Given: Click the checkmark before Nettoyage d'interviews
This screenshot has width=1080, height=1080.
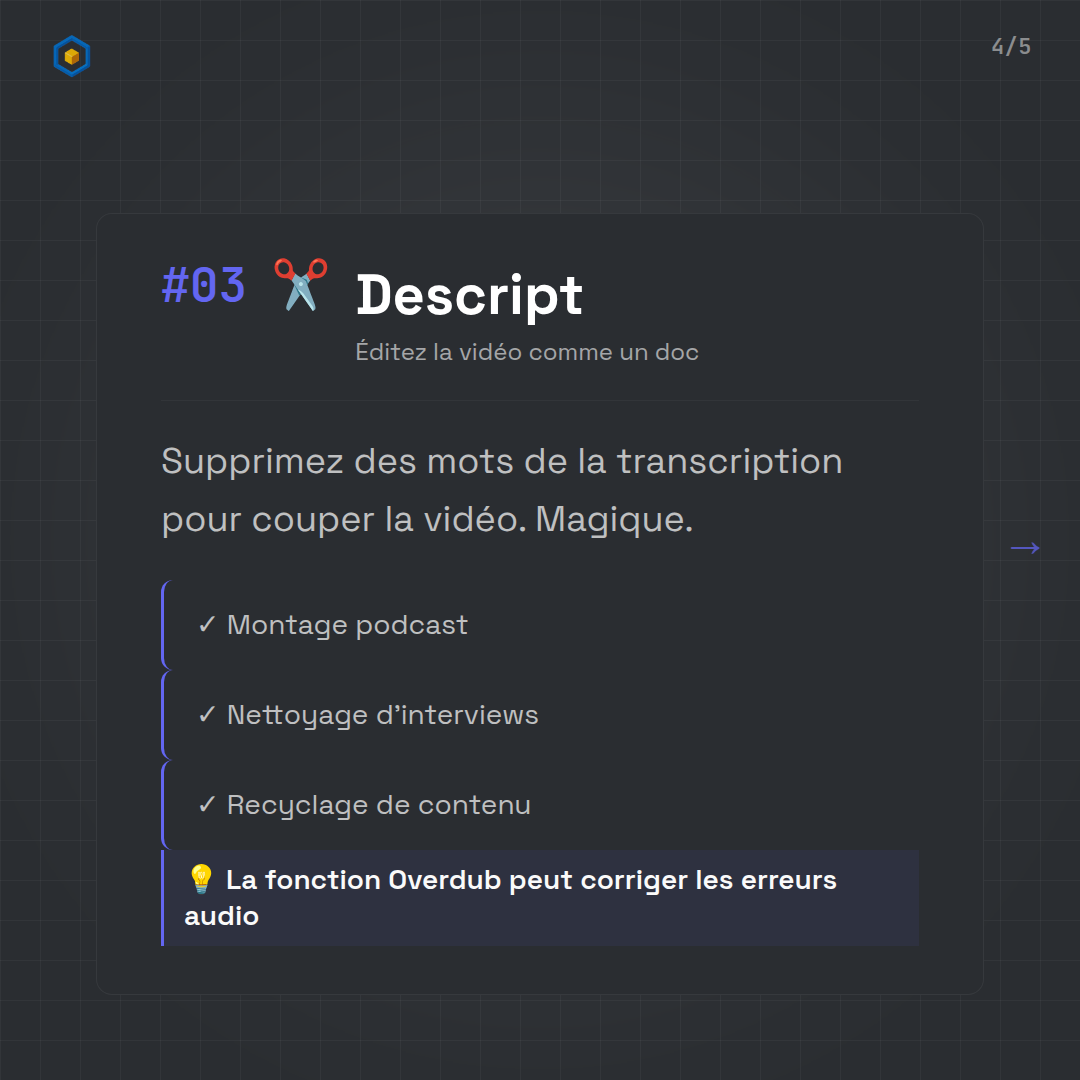Looking at the screenshot, I should 207,715.
